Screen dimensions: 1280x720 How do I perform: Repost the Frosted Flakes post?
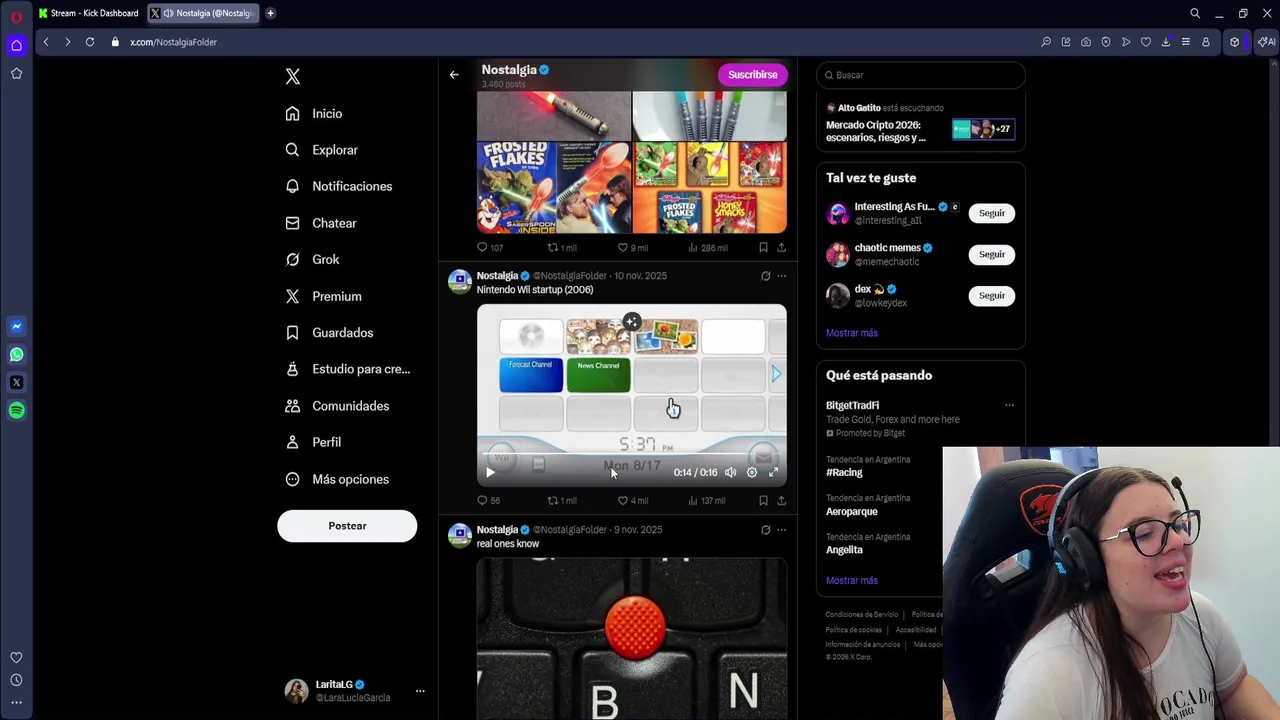pos(561,247)
